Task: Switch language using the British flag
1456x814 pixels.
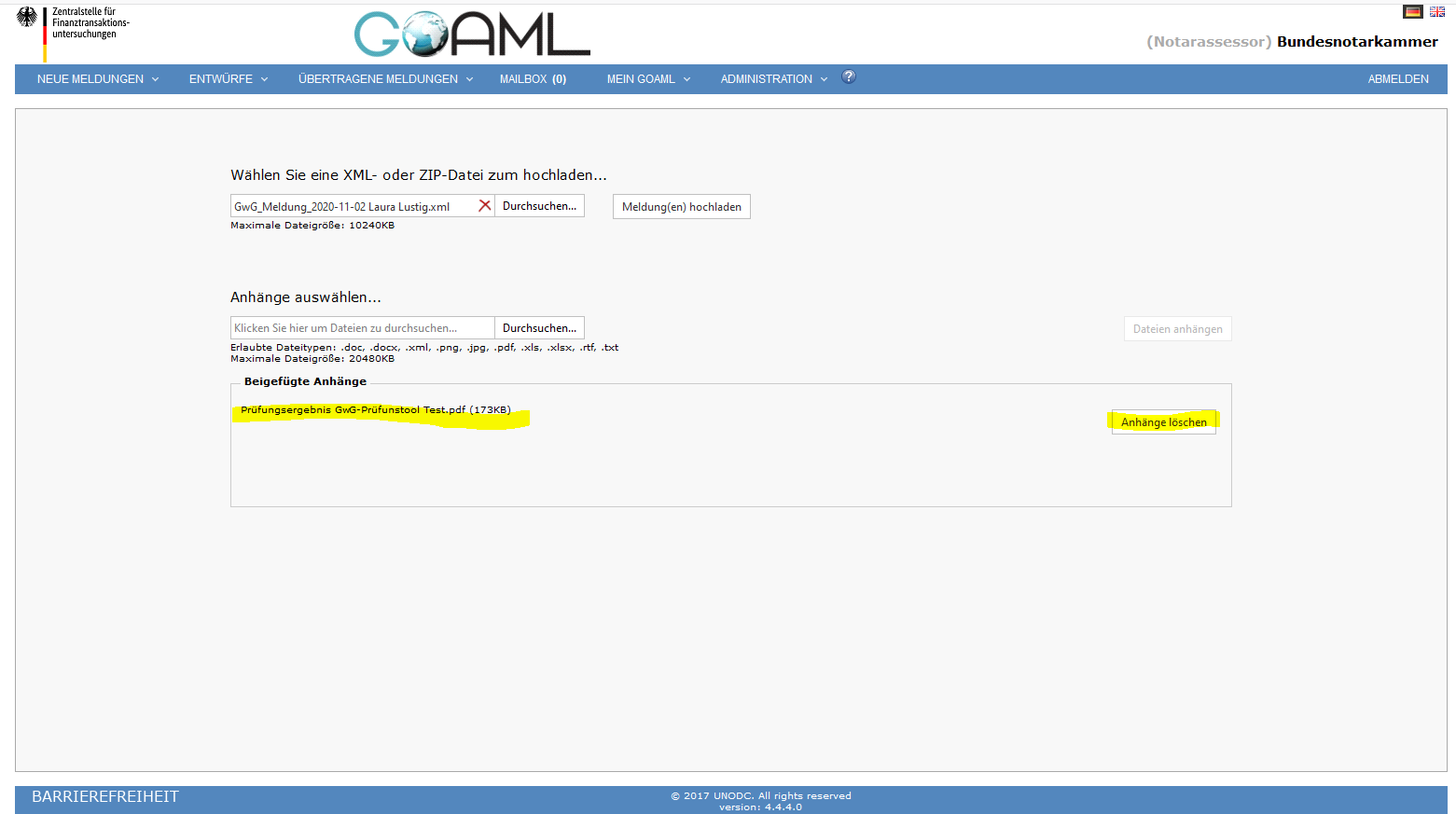Action: pos(1436,12)
